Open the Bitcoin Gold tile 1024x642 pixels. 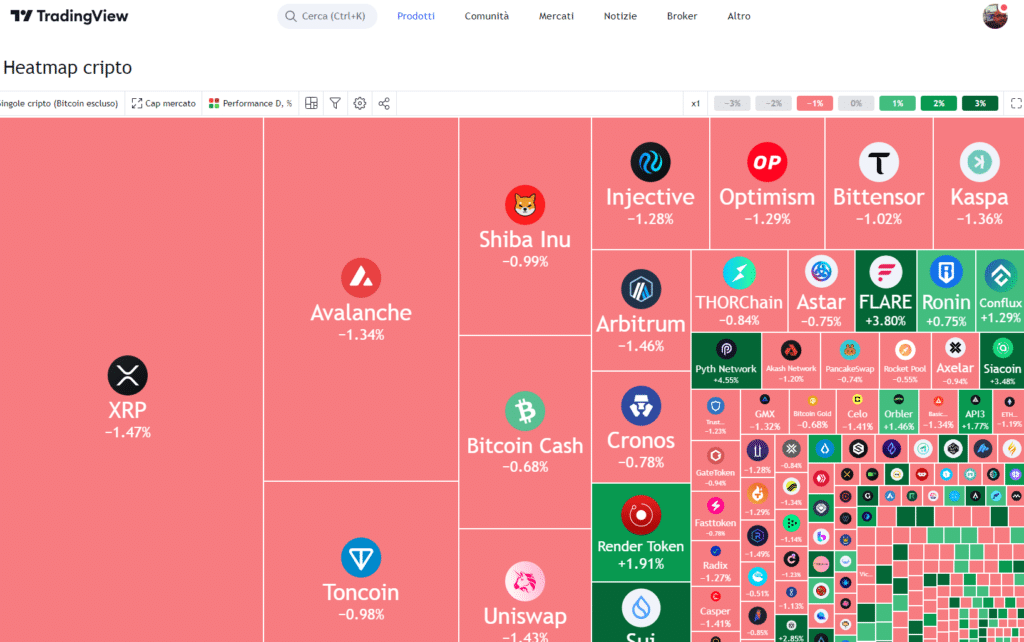(x=812, y=411)
